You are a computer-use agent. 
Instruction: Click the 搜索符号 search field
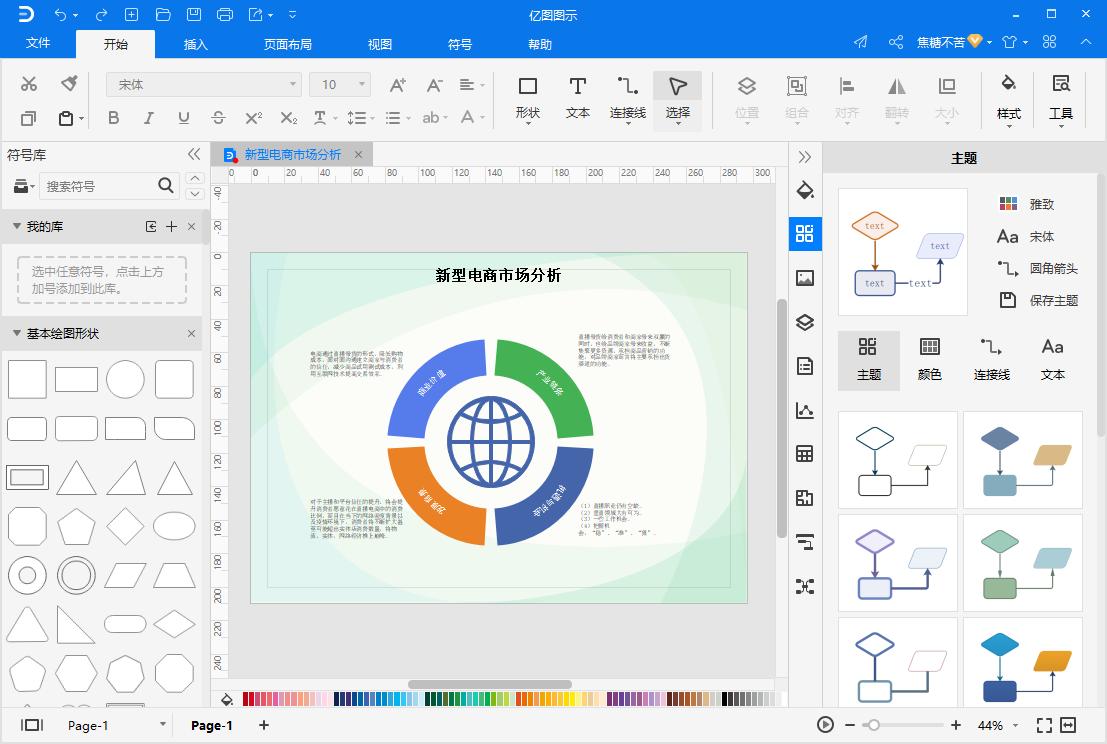(x=98, y=186)
